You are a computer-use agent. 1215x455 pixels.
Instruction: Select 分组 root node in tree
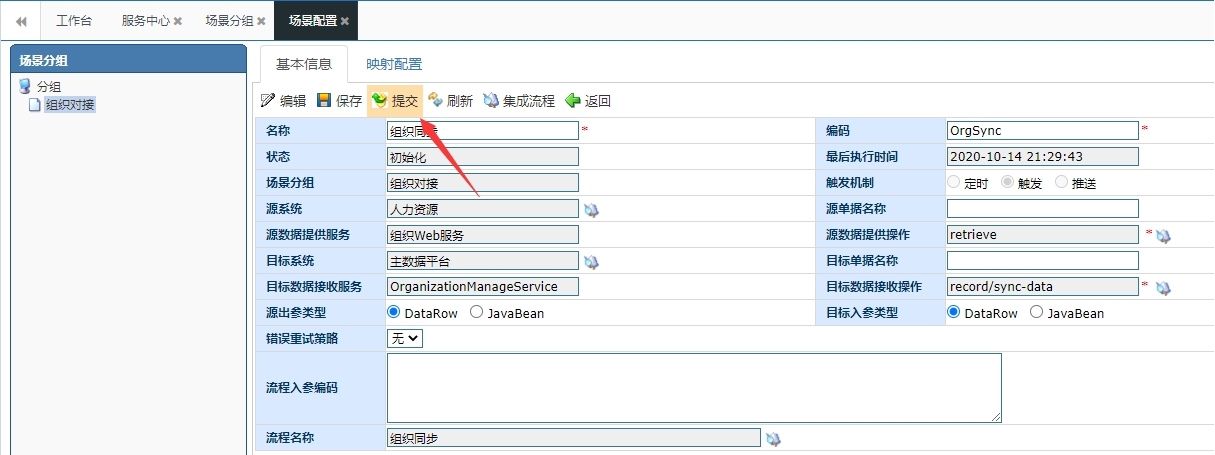(49, 87)
